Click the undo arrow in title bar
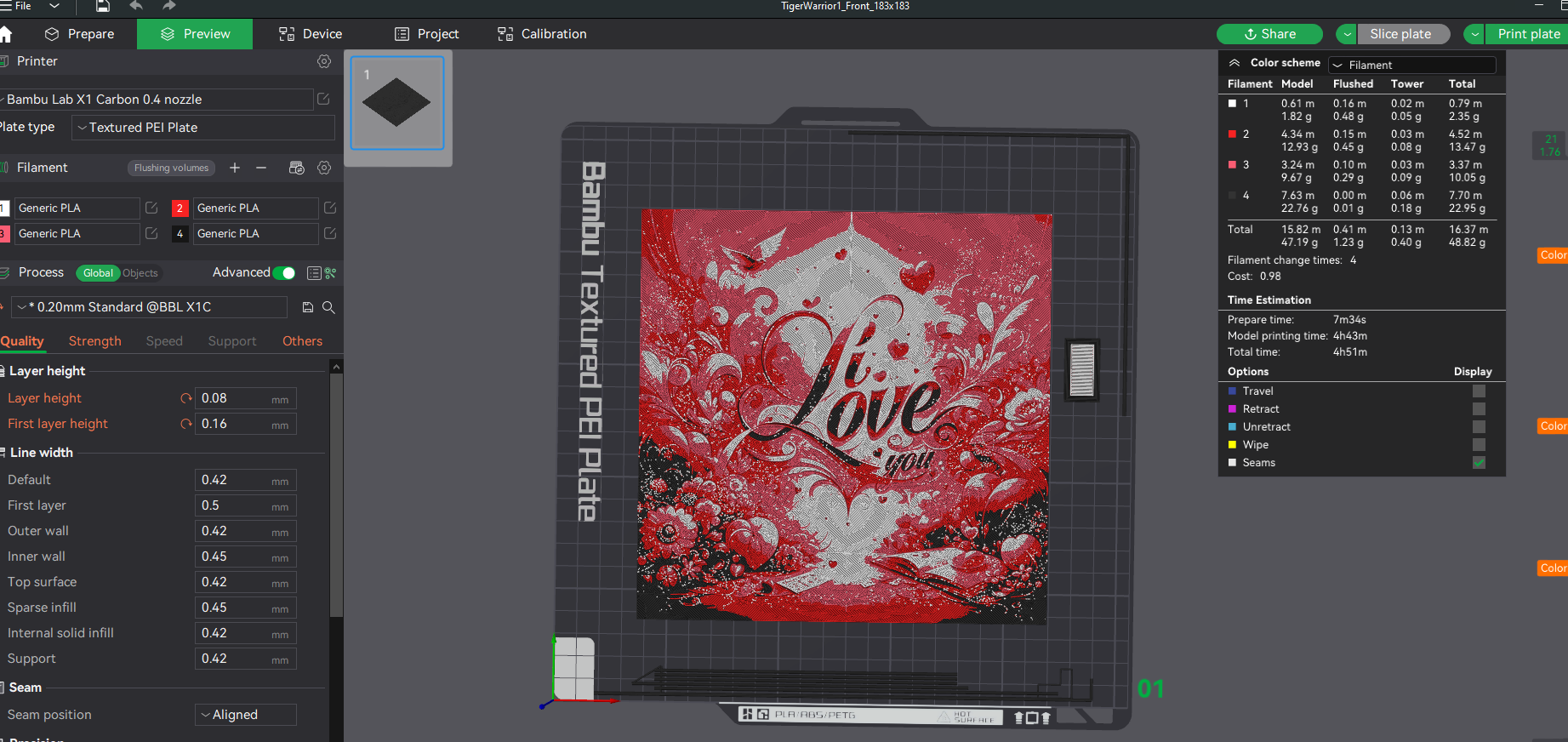This screenshot has height=742, width=1568. (x=136, y=6)
